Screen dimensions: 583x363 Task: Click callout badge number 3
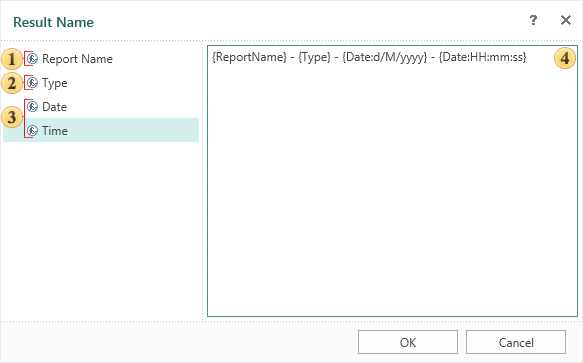[x=12, y=118]
